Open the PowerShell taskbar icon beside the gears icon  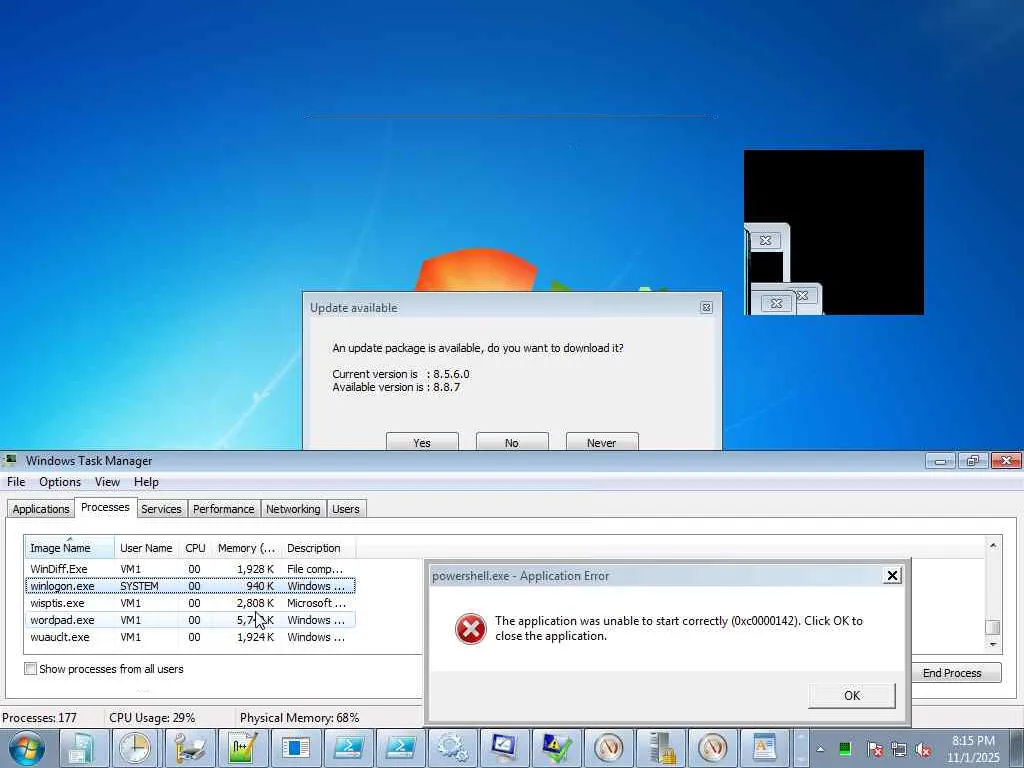pos(401,748)
